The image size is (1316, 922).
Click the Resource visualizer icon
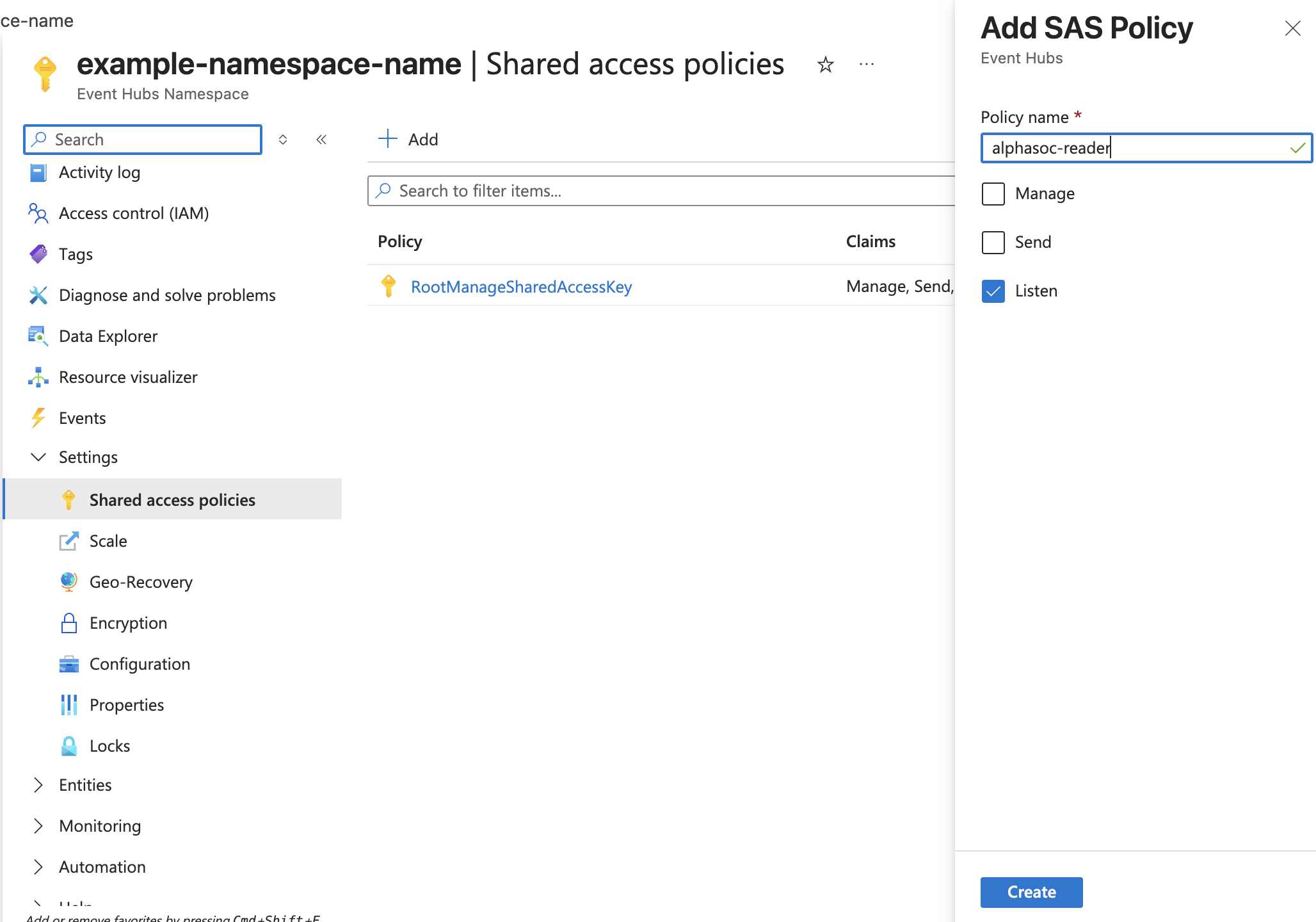(38, 377)
